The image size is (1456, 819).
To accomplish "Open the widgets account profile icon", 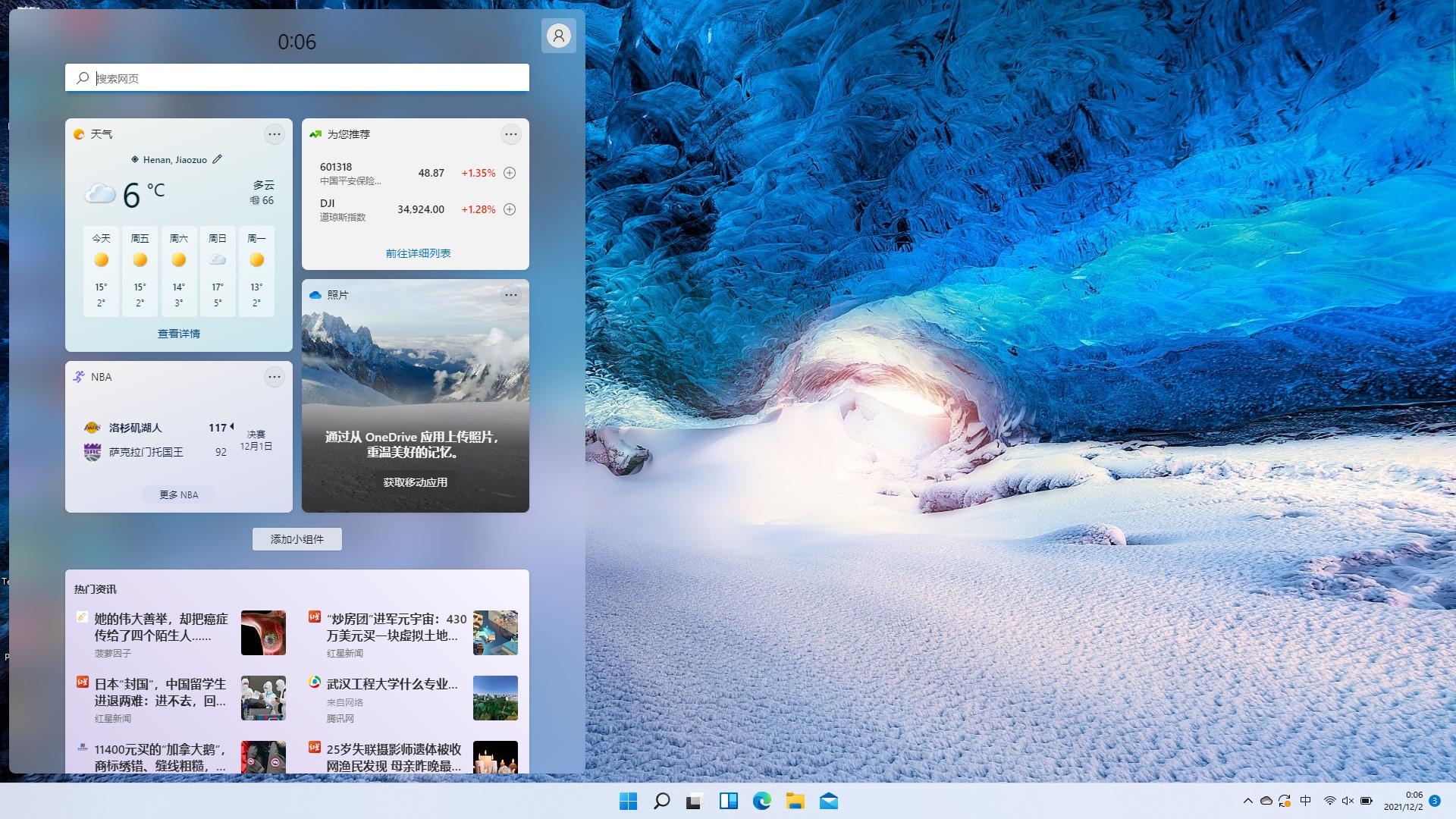I will 559,36.
